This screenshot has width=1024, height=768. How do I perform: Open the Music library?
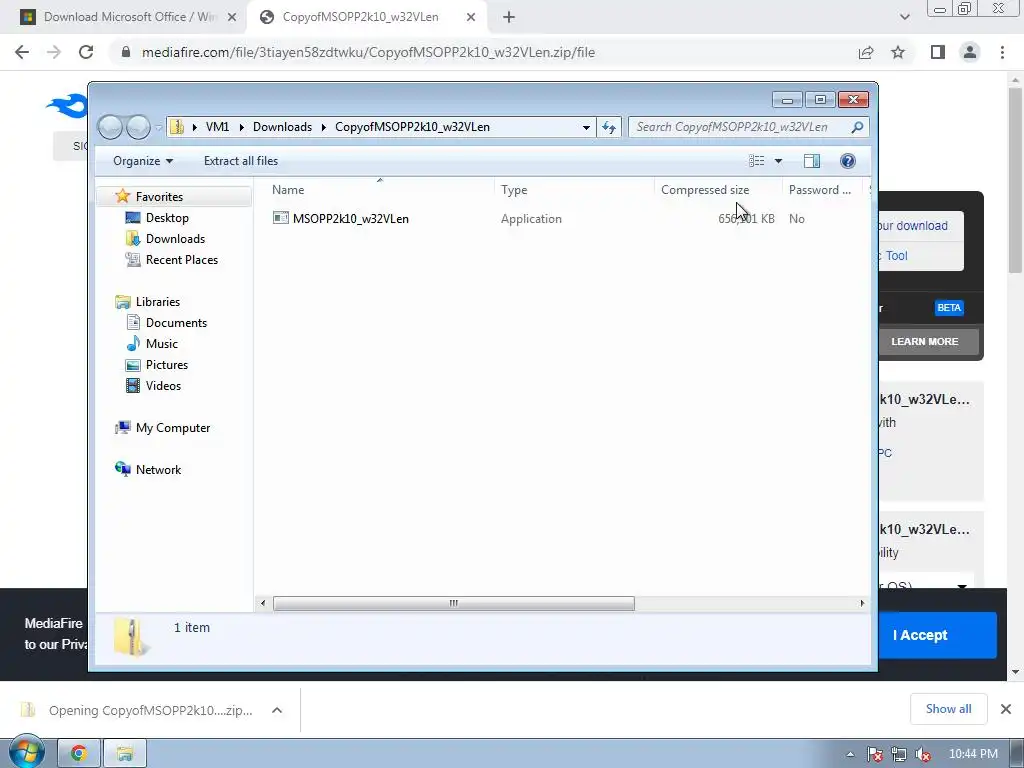pos(161,344)
